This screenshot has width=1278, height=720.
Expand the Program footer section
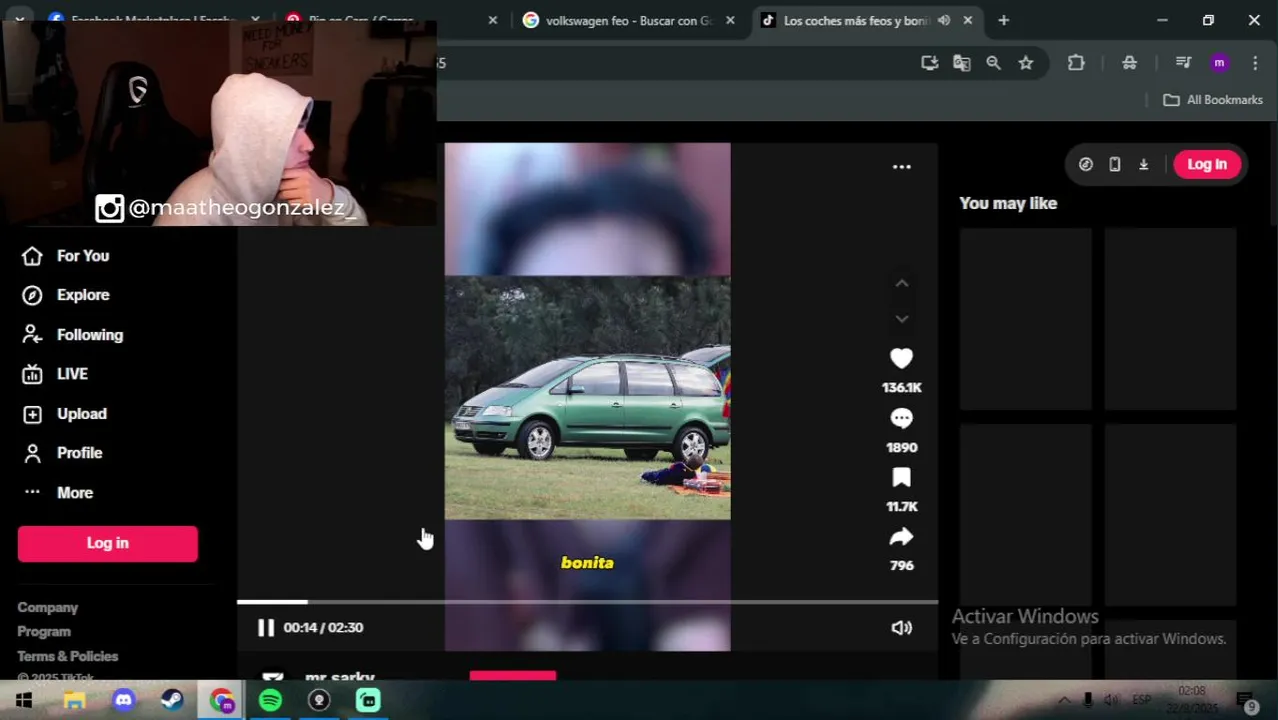pyautogui.click(x=44, y=632)
